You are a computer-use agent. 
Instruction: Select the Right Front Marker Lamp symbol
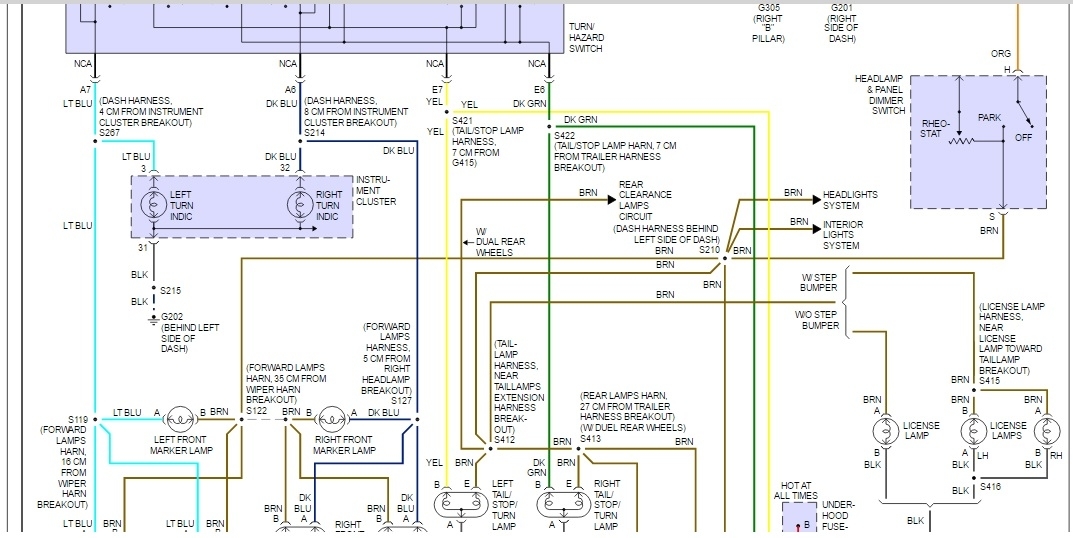335,419
